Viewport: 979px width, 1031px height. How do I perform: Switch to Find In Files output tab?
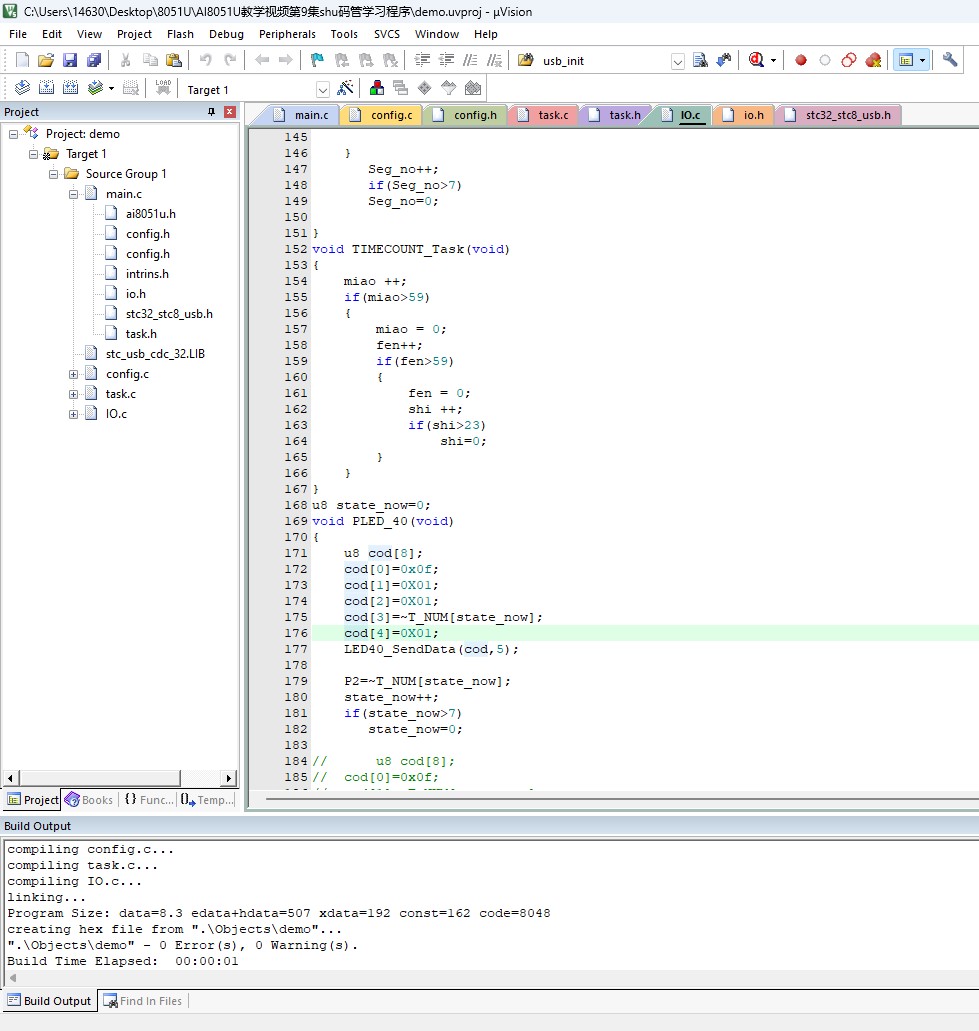point(143,1001)
